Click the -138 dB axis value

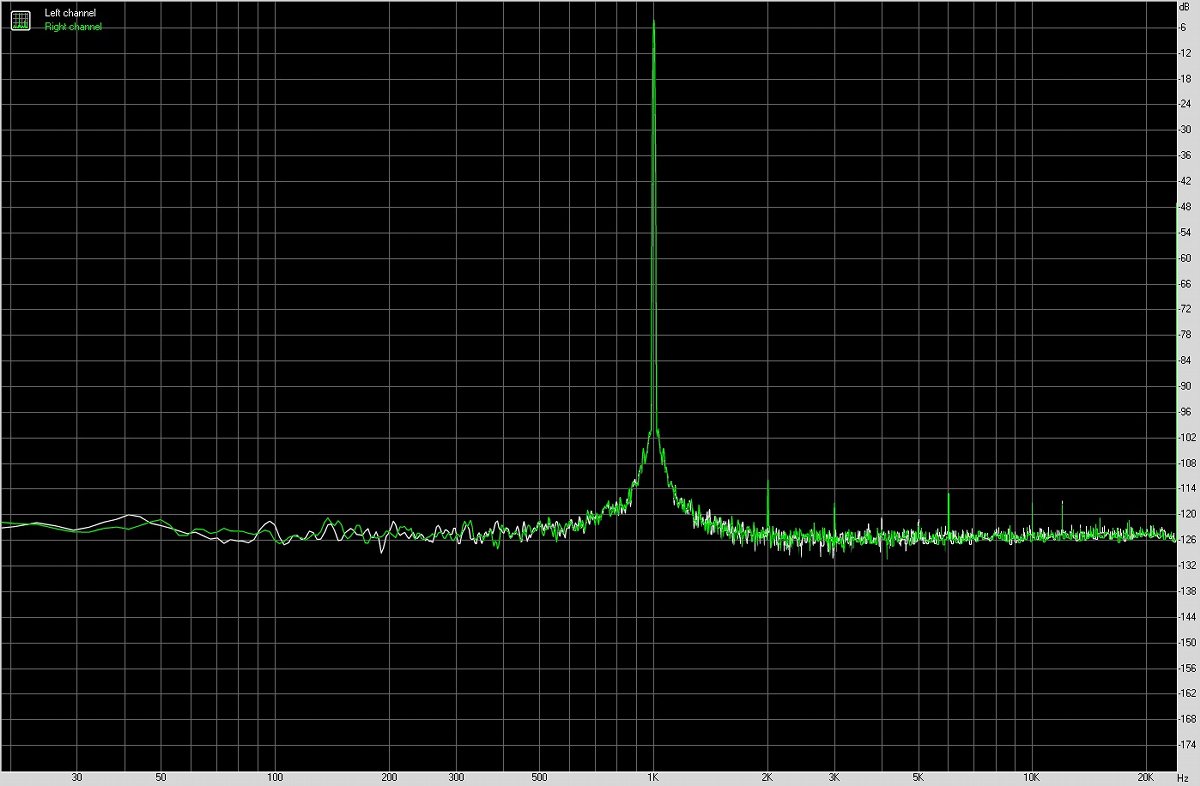(1187, 591)
